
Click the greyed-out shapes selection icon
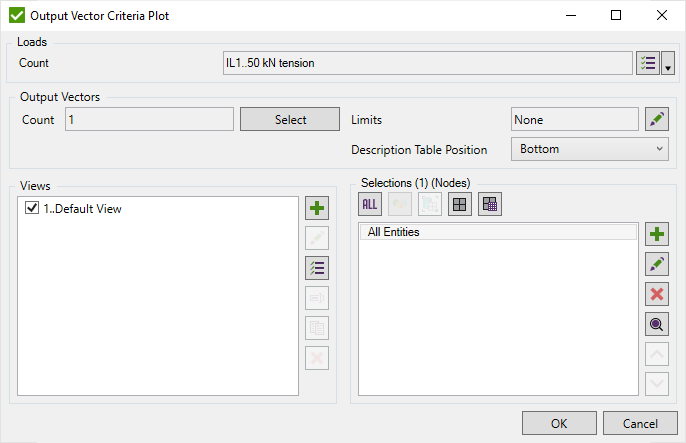coord(400,204)
